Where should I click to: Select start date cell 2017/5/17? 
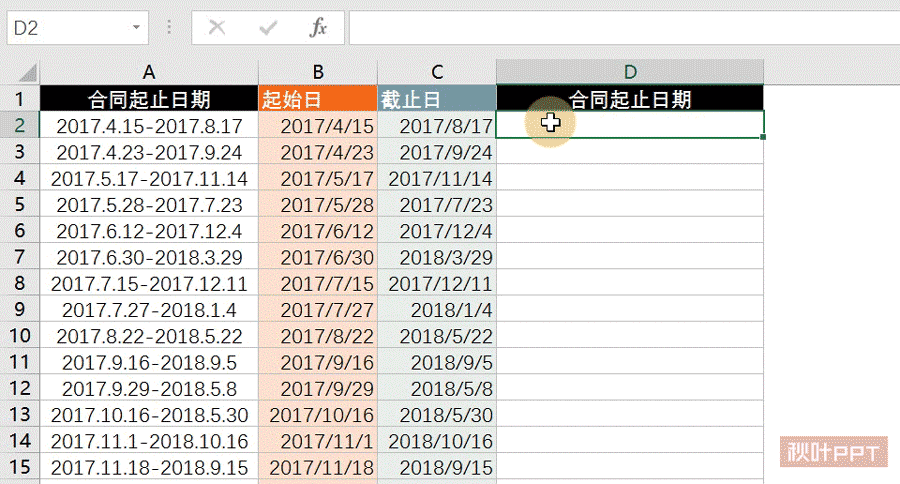[x=318, y=178]
